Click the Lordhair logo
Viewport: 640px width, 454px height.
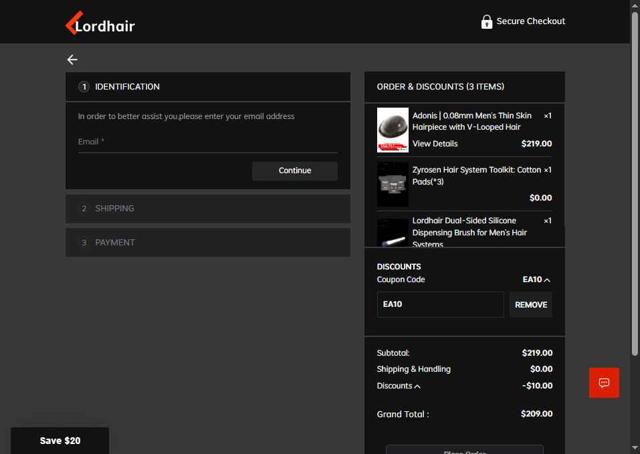100,23
